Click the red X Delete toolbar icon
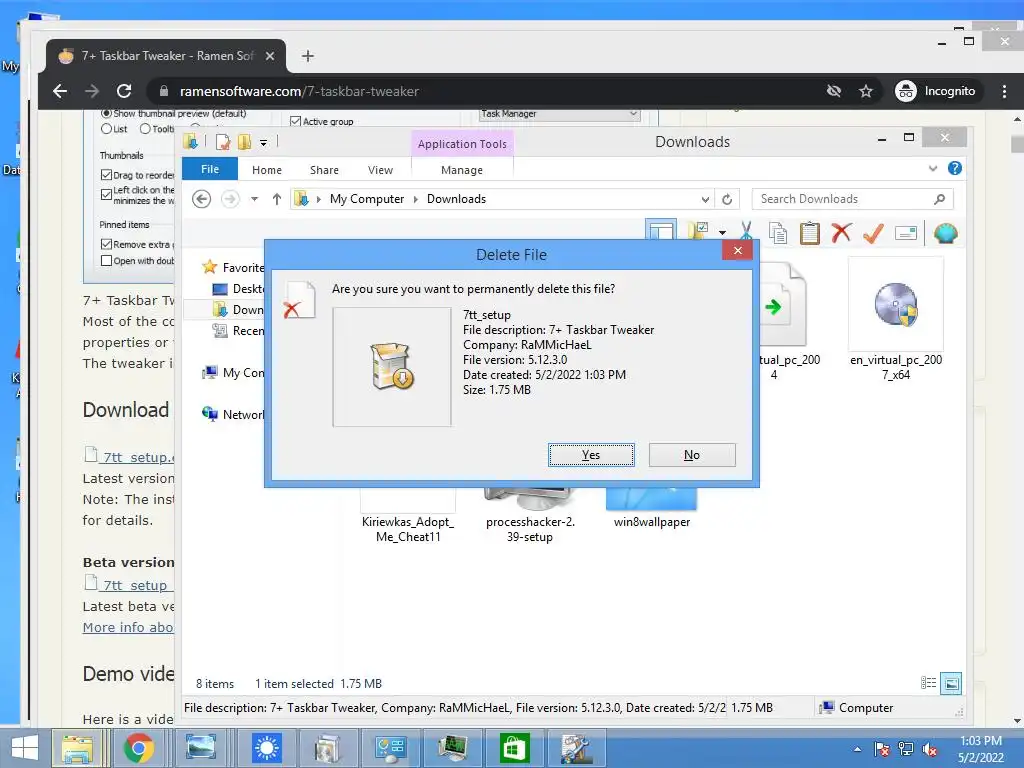This screenshot has height=768, width=1024. tap(841, 232)
